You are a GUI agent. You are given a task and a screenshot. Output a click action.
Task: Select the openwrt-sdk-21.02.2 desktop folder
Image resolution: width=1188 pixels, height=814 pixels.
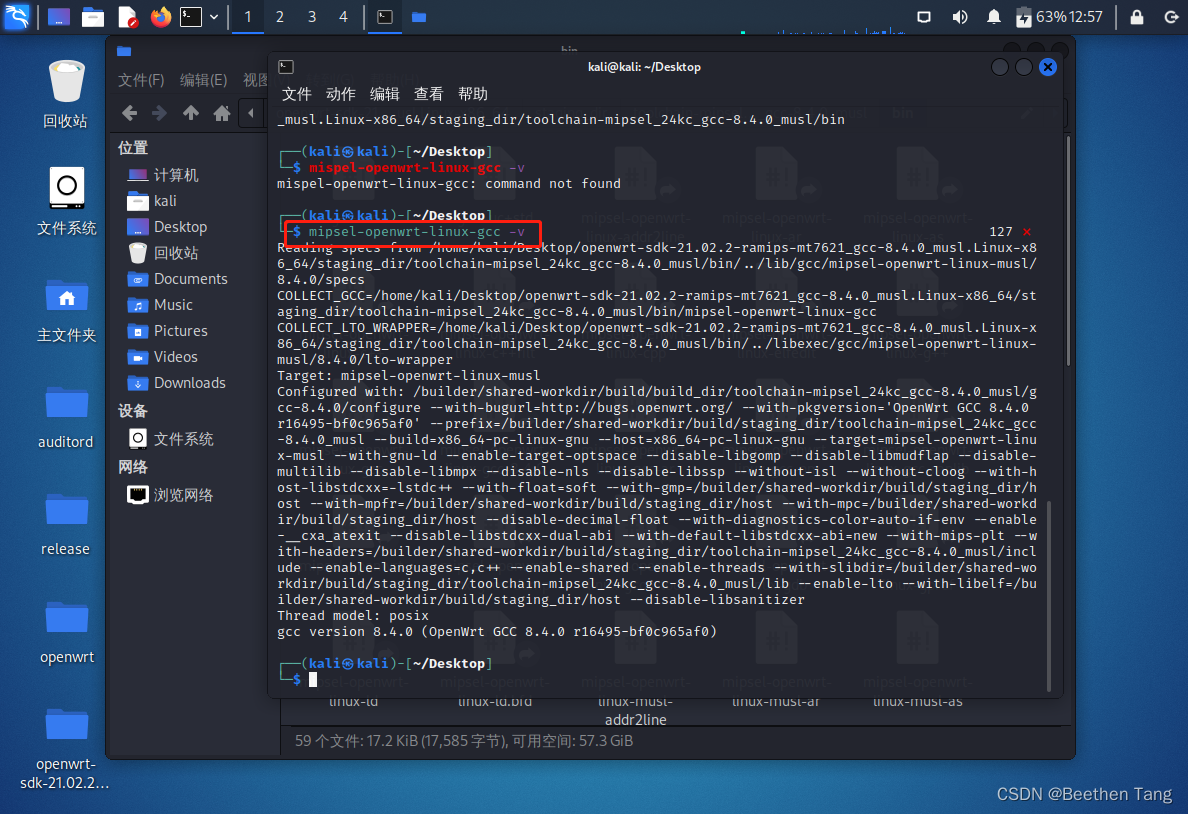pos(66,749)
